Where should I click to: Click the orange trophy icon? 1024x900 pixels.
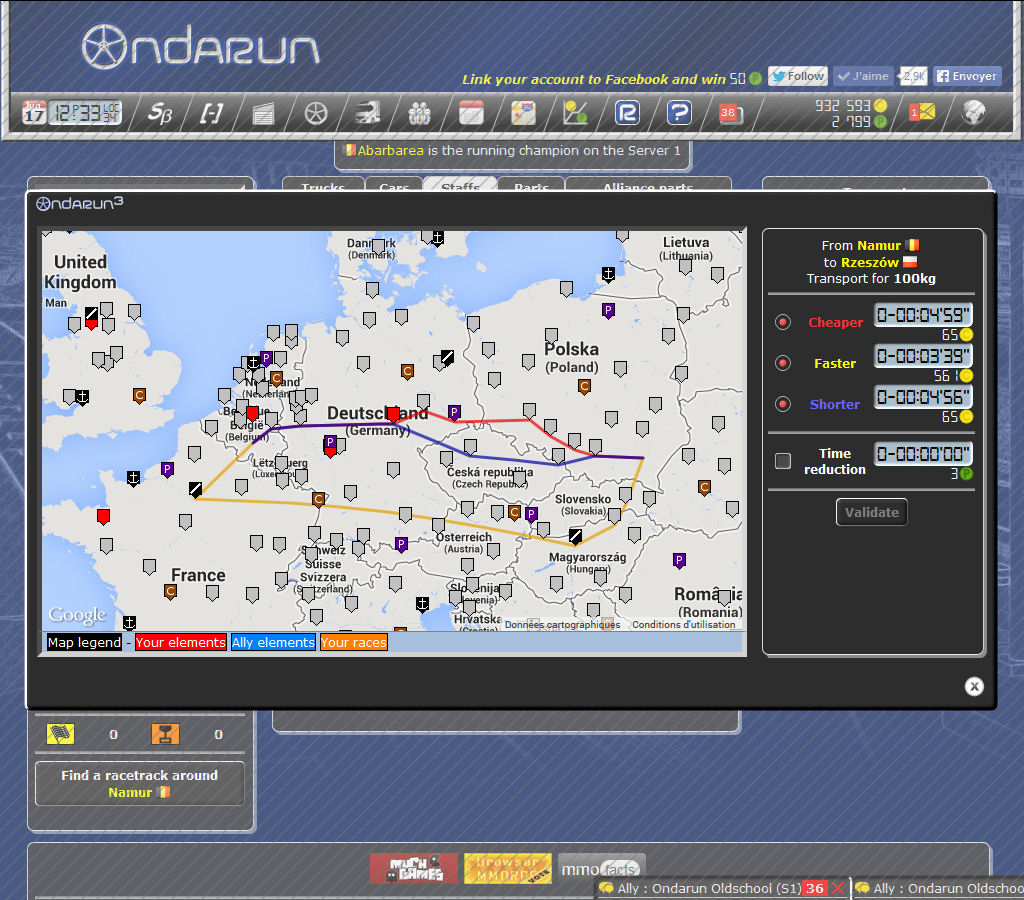[x=165, y=734]
